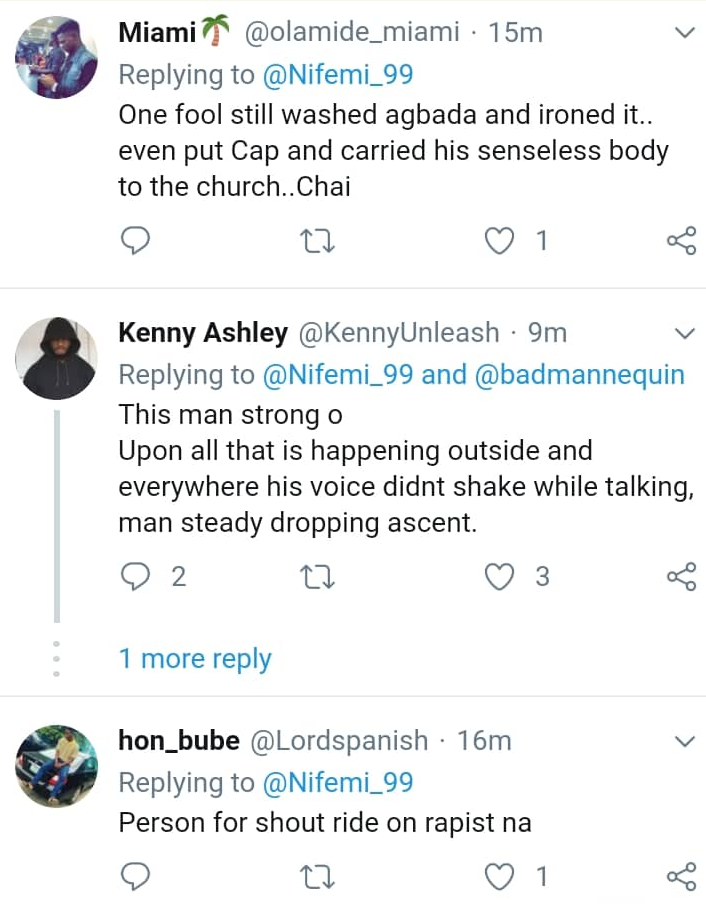The image size is (706, 904).
Task: Retweet hon_bube's tweet
Action: (x=317, y=877)
